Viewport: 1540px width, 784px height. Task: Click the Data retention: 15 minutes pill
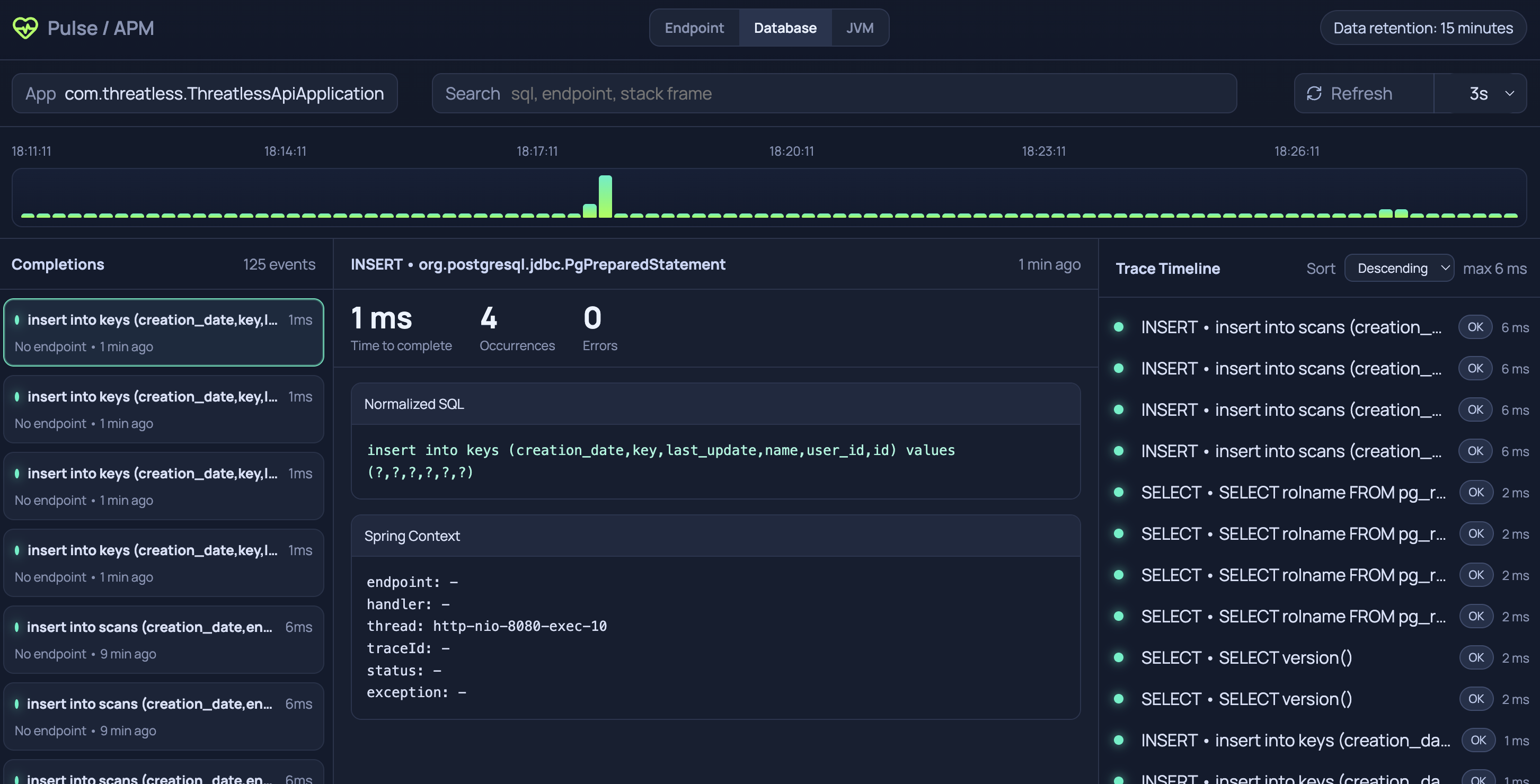(1423, 28)
